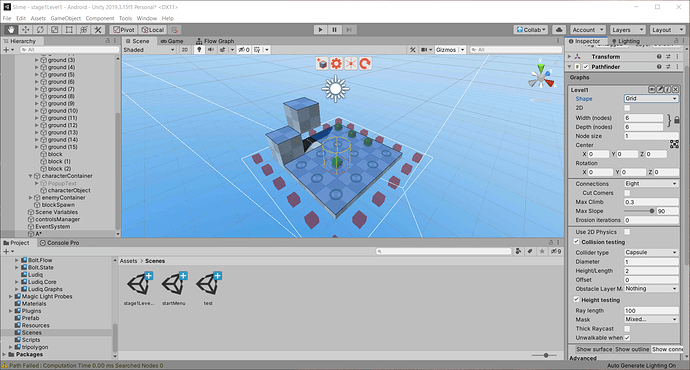Select the Rotate tool

(40, 29)
